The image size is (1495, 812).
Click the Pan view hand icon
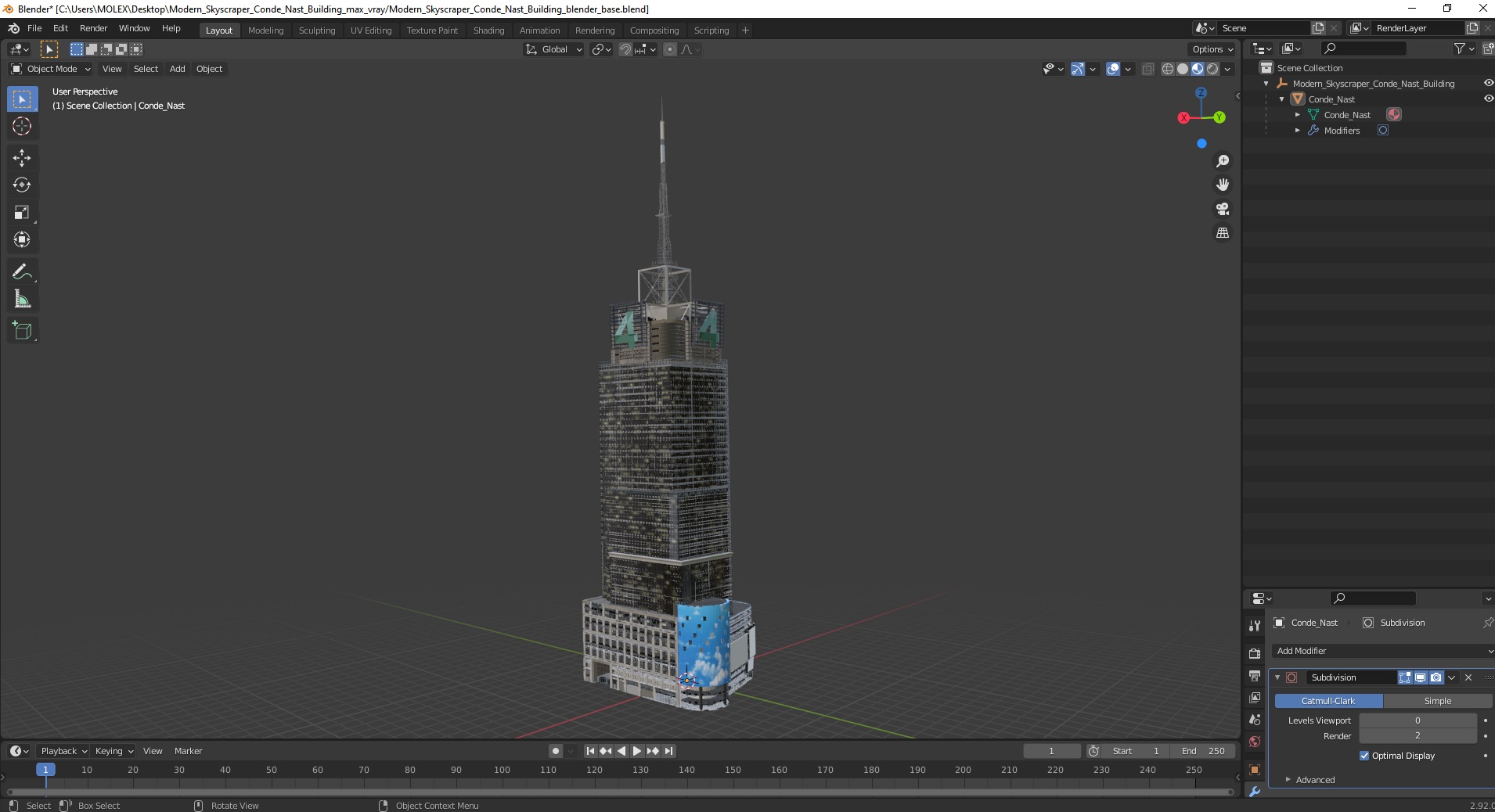tap(1223, 185)
